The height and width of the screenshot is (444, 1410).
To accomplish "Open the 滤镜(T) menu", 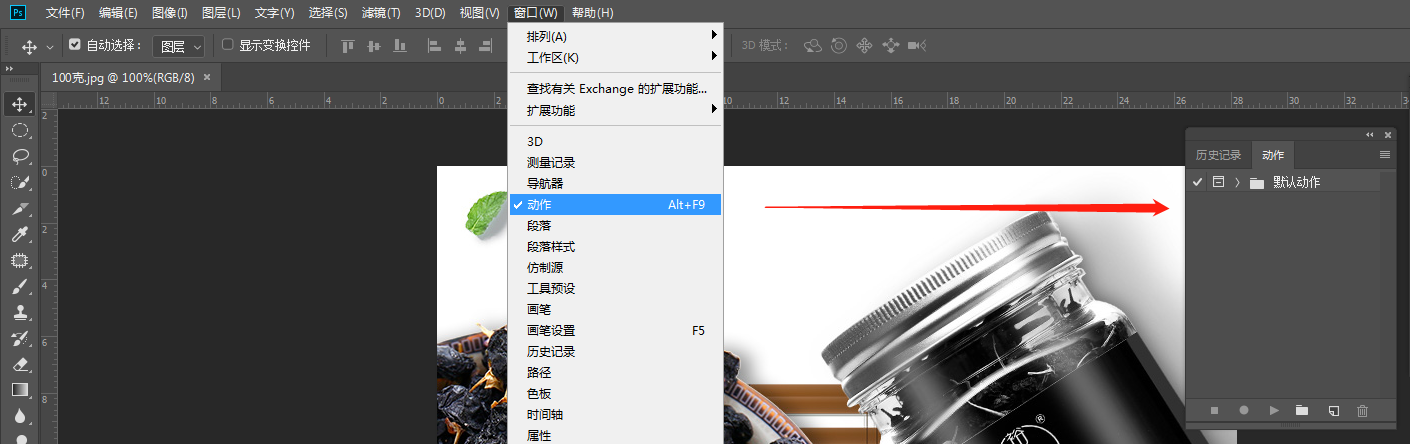I will (380, 12).
